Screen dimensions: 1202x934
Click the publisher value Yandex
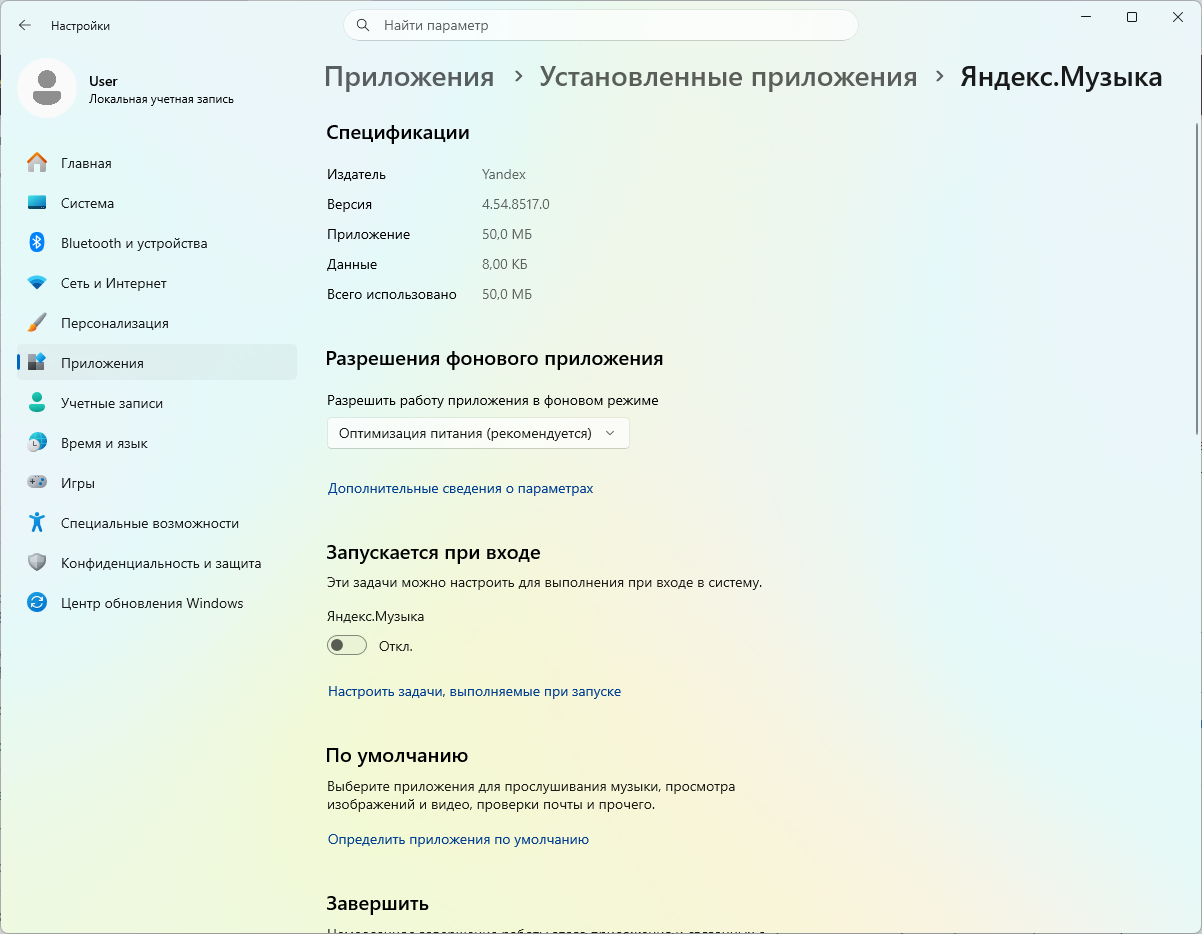pos(504,174)
